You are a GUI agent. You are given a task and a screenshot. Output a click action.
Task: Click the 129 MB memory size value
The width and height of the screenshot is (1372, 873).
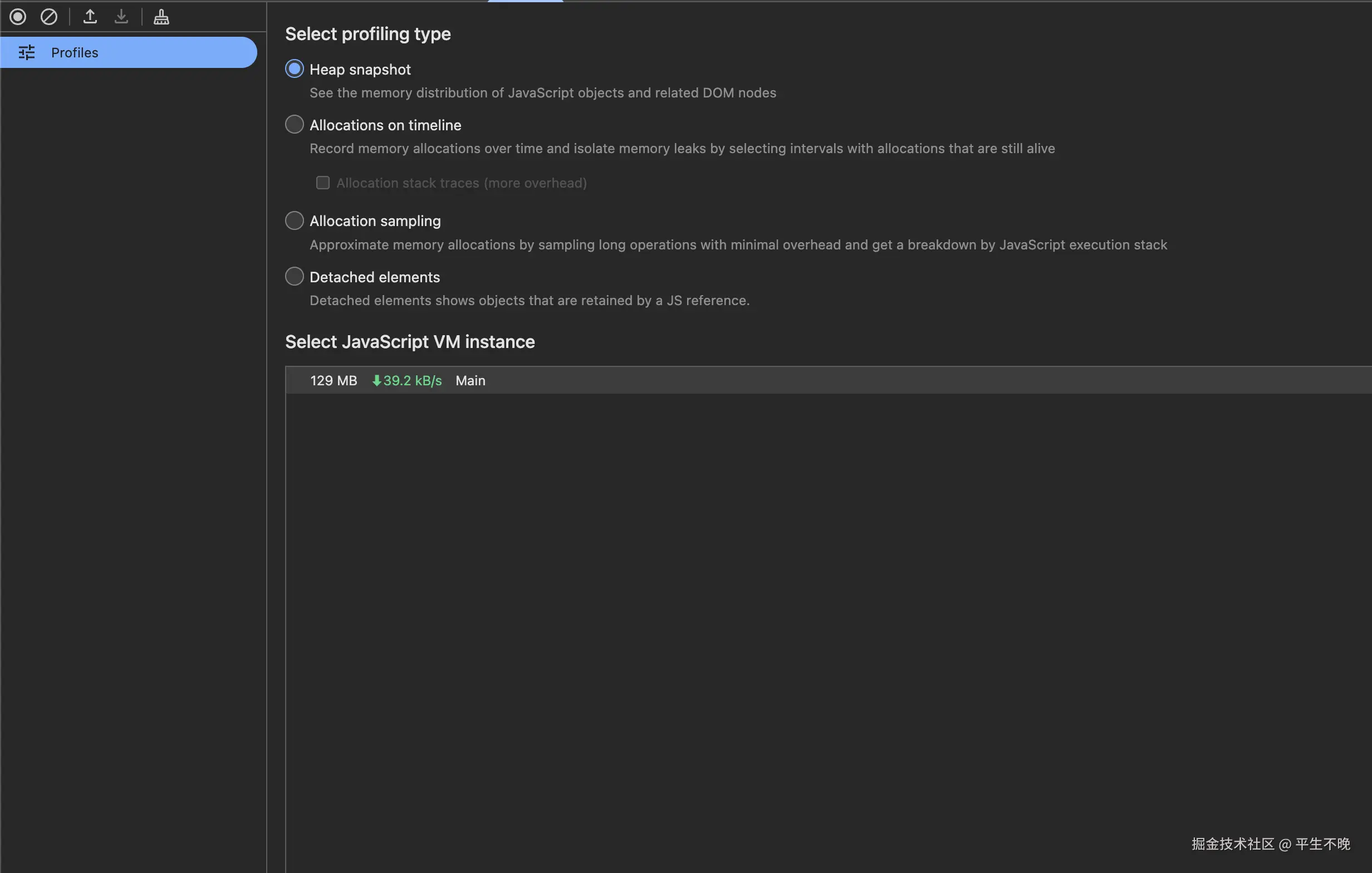[334, 381]
